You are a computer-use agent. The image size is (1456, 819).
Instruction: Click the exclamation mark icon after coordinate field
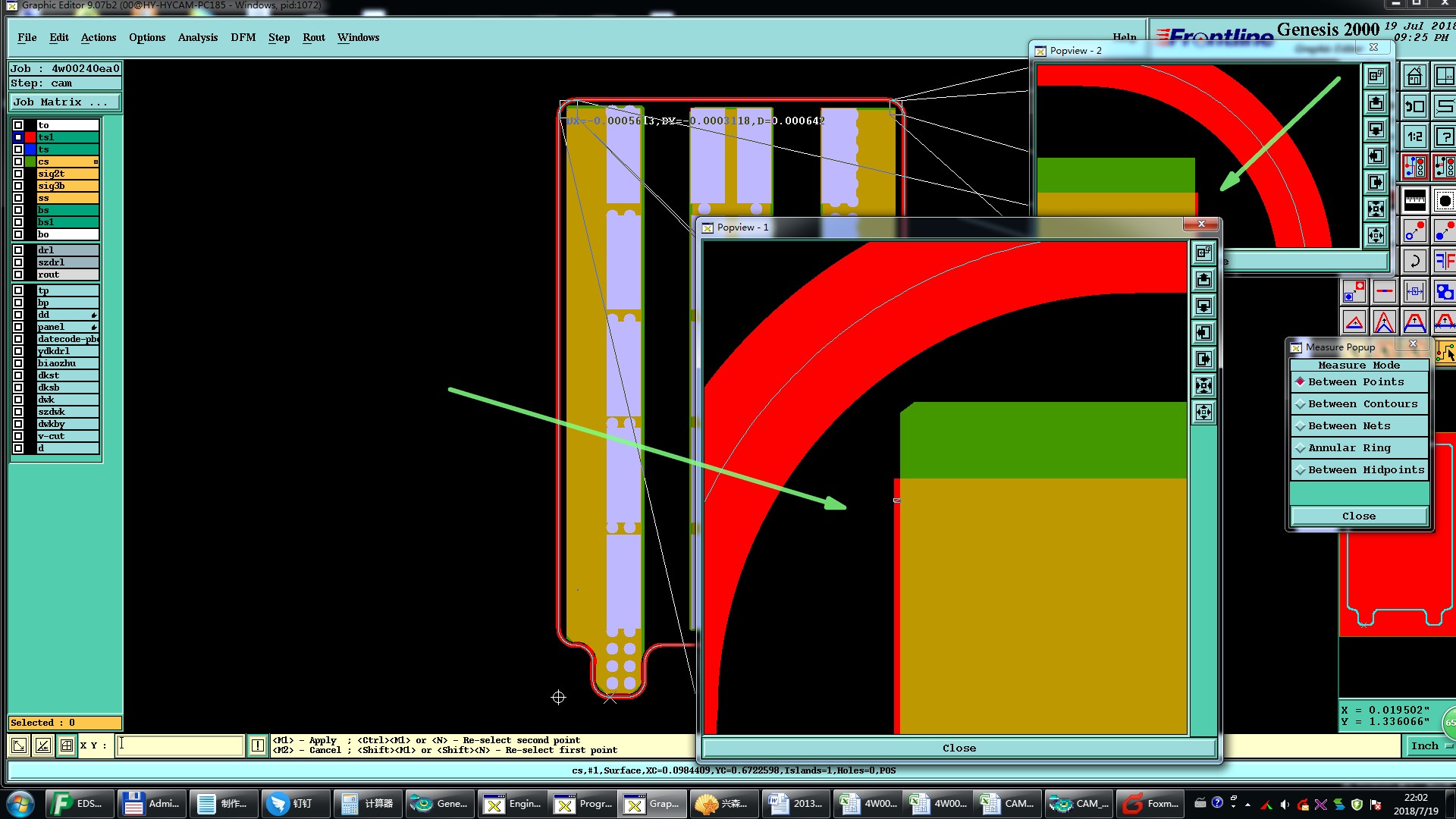click(x=258, y=745)
